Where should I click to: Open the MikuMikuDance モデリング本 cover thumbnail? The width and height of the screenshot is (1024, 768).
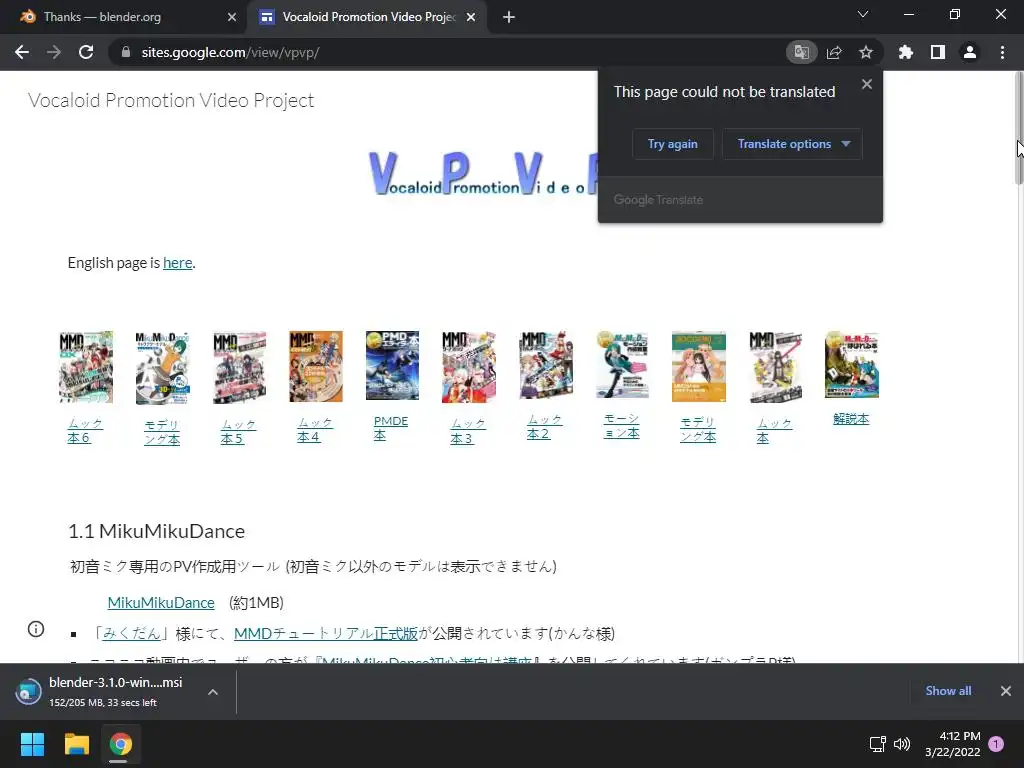tap(162, 368)
